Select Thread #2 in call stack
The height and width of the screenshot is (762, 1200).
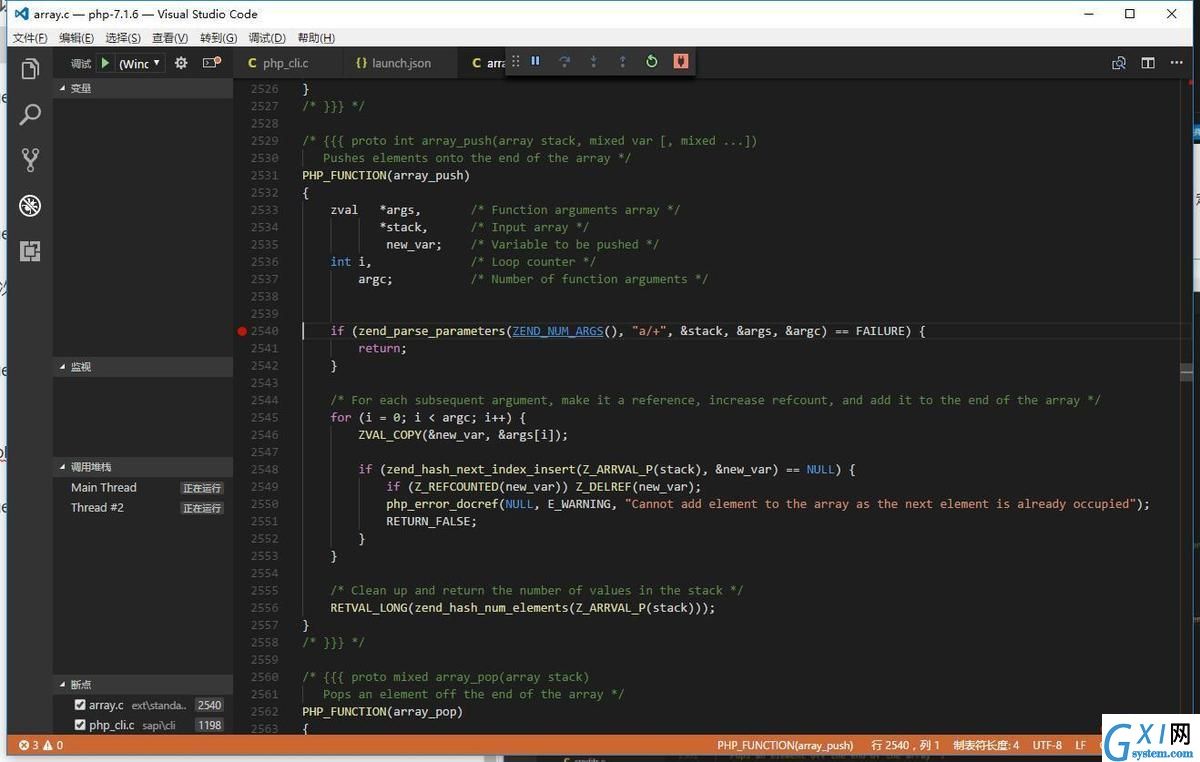(x=143, y=508)
